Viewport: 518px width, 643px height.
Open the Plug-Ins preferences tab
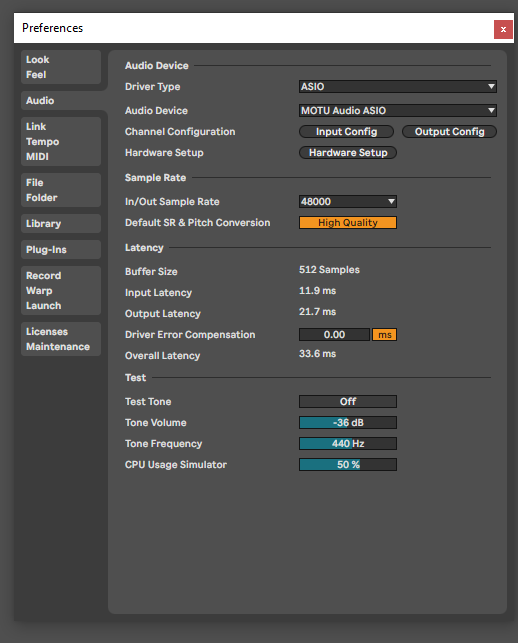(x=61, y=249)
